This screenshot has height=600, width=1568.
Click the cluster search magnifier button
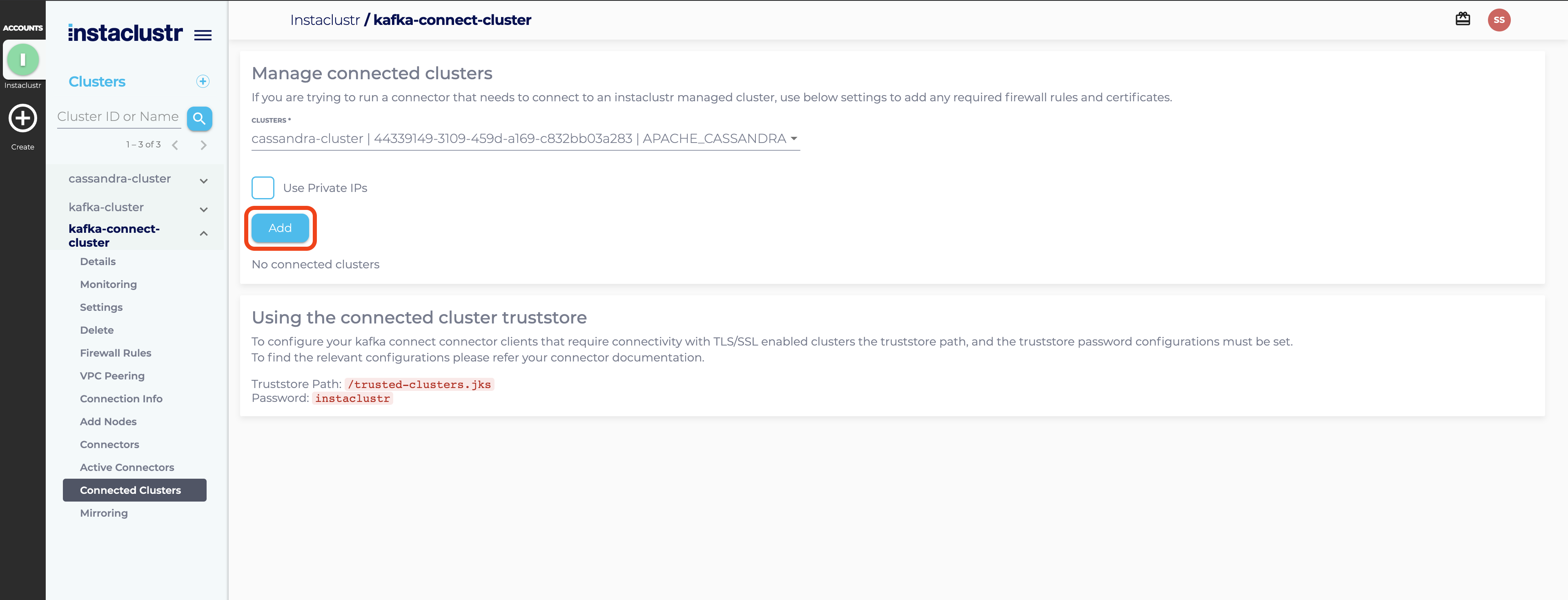[199, 119]
